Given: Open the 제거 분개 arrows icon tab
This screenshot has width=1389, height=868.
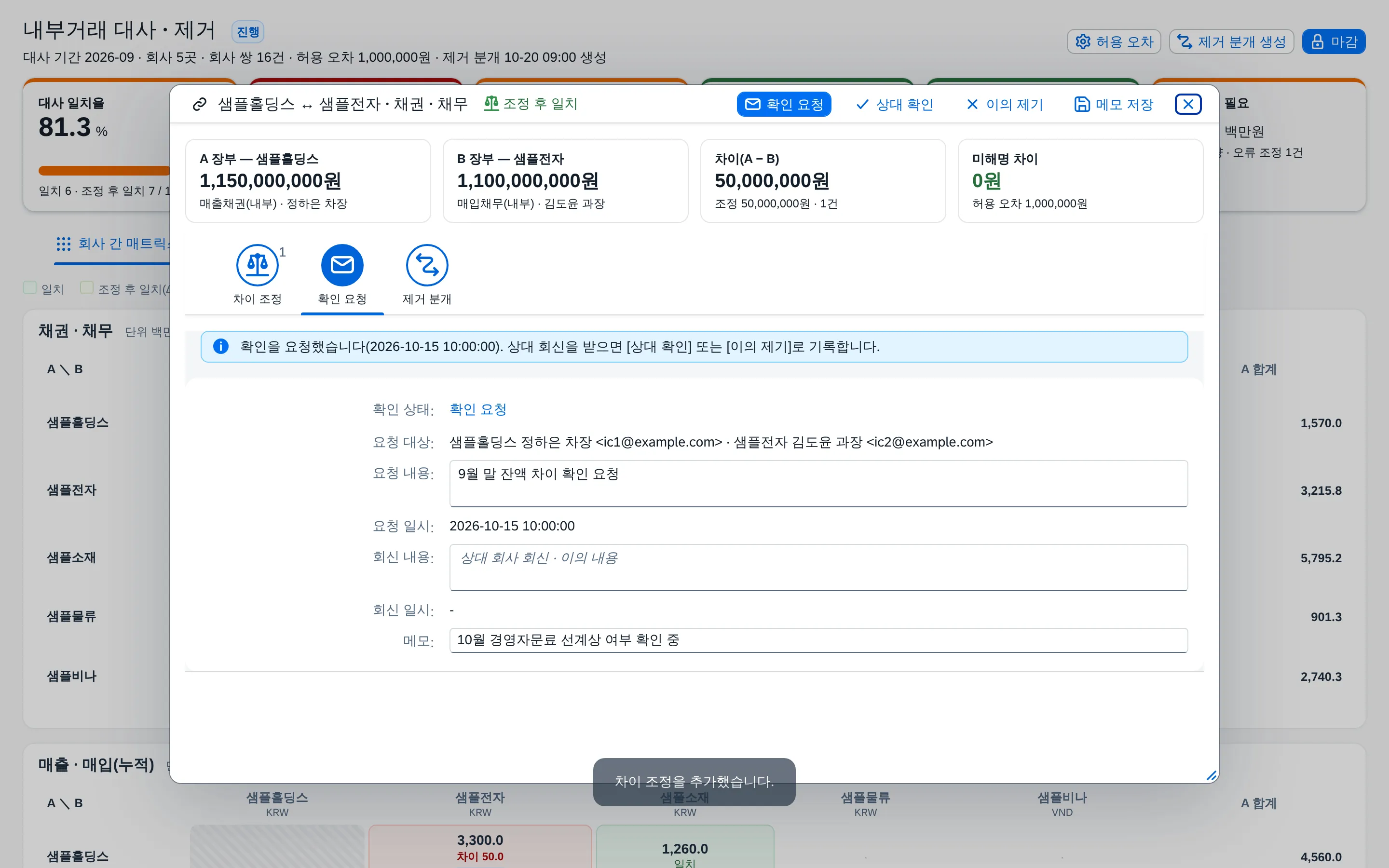Looking at the screenshot, I should 427,275.
